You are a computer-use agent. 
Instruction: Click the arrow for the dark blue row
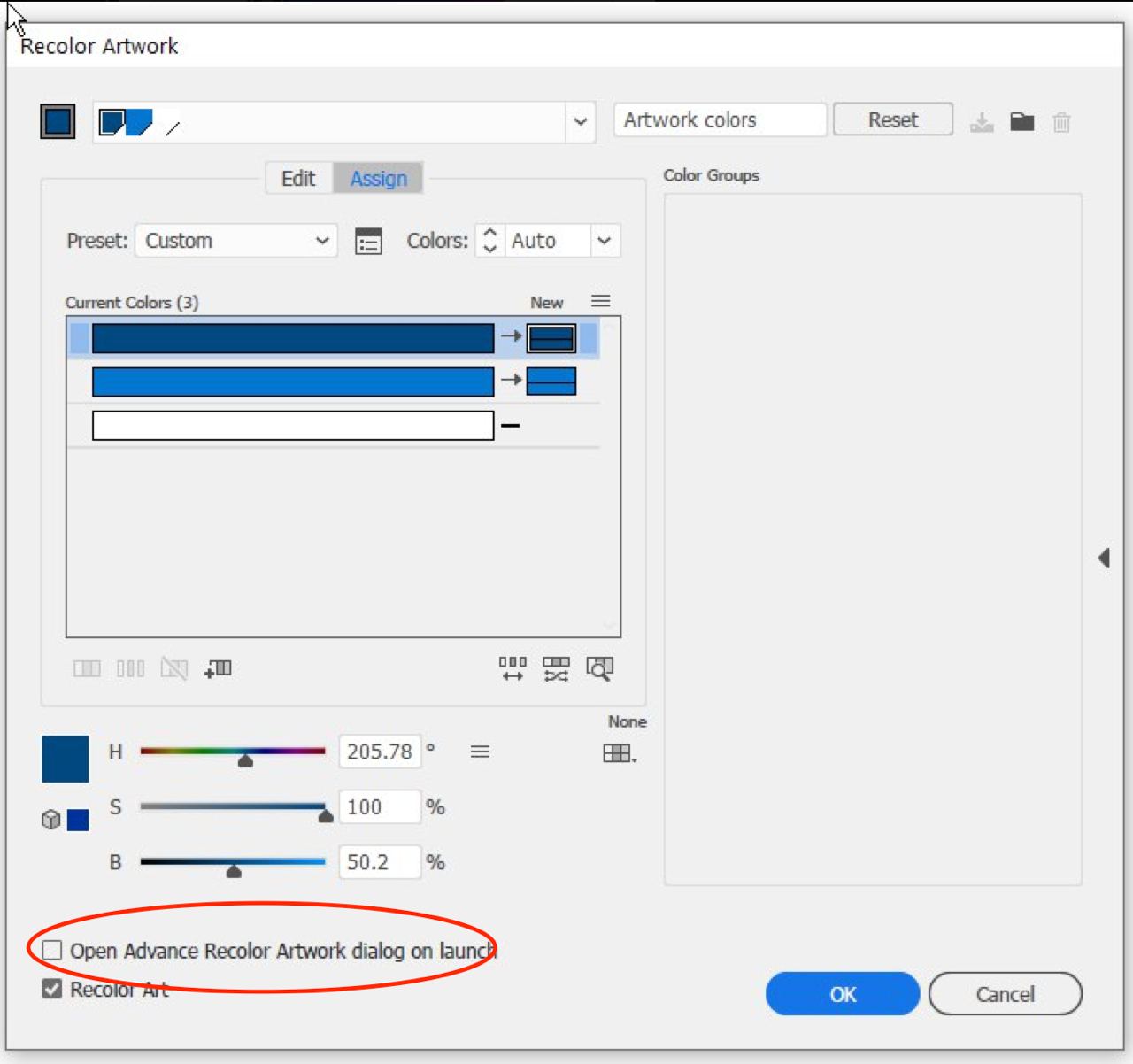pos(511,336)
